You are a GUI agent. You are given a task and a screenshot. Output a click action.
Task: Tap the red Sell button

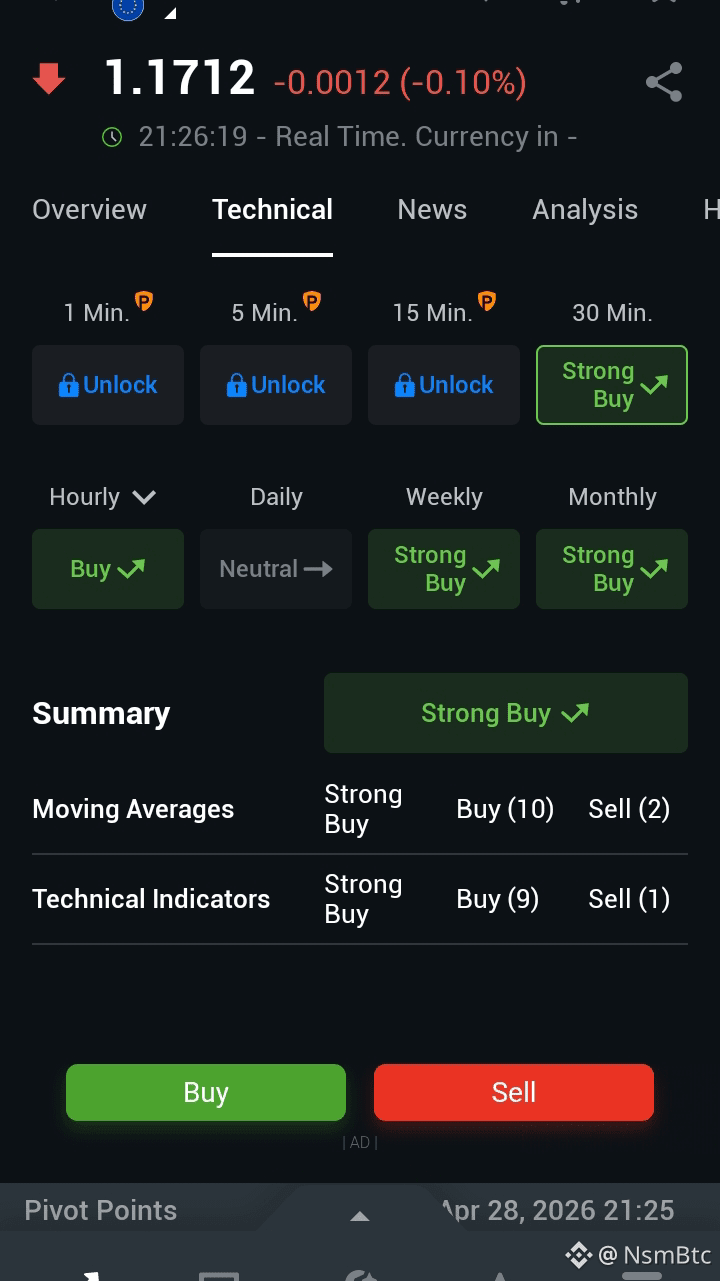[514, 1092]
